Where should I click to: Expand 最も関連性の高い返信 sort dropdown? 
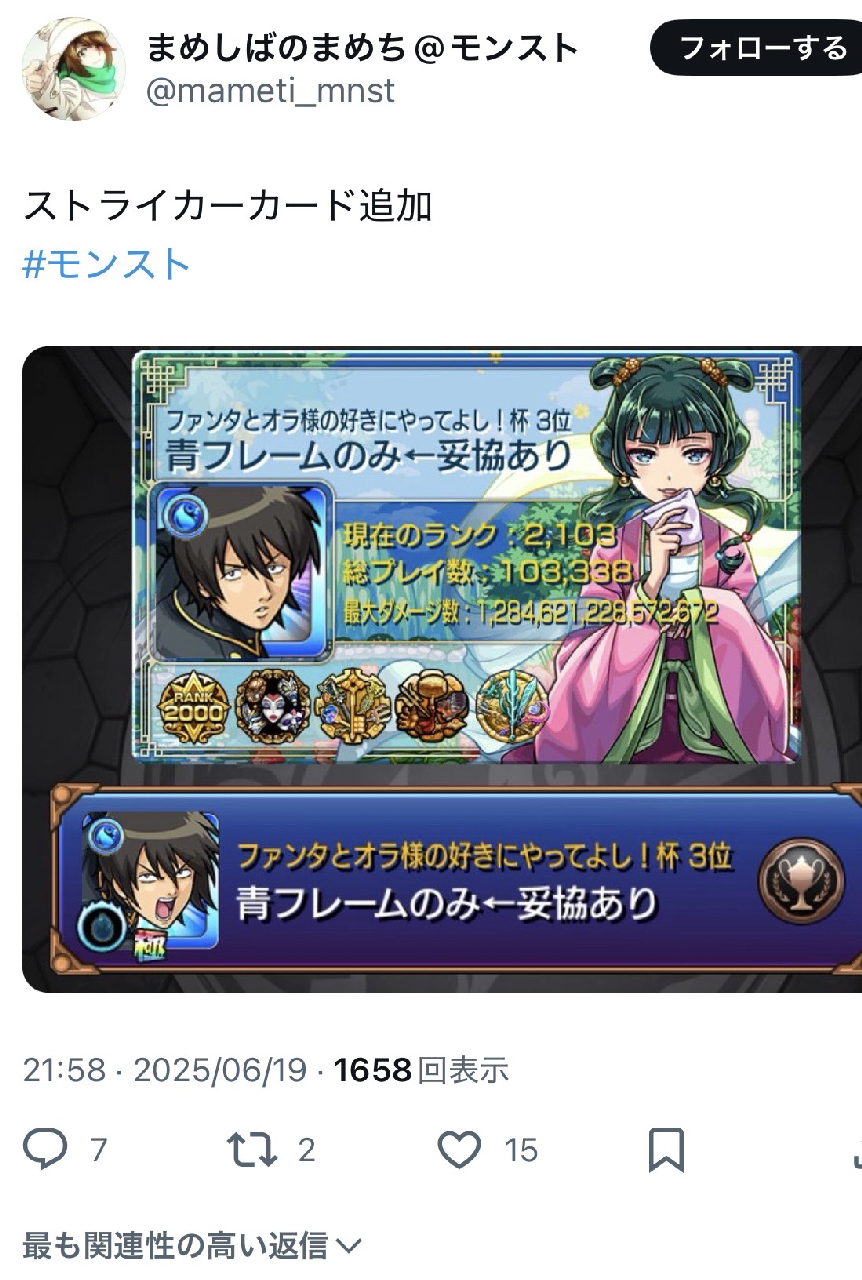tap(191, 1246)
